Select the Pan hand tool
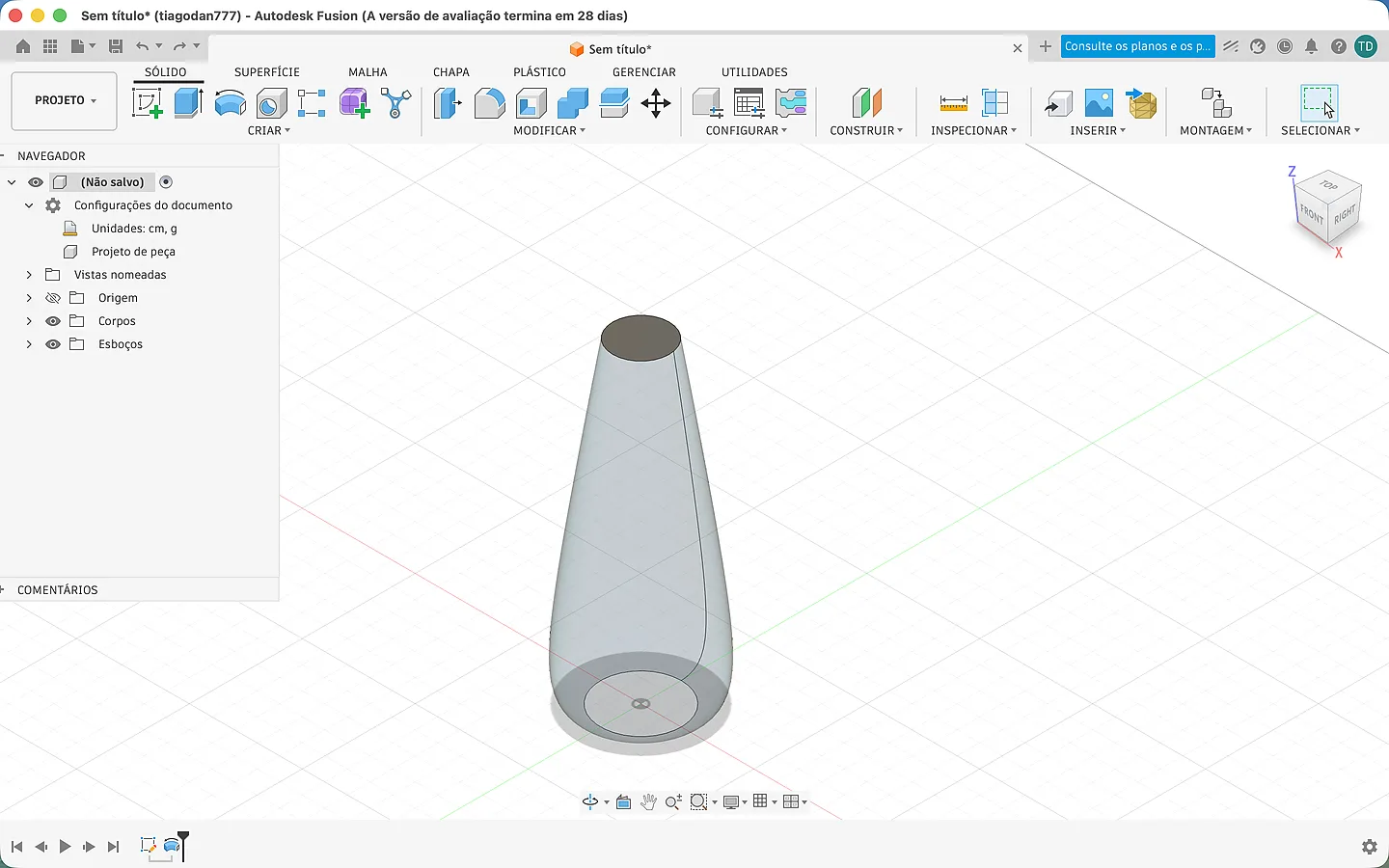Screen dimensions: 1389x868 click(649, 801)
